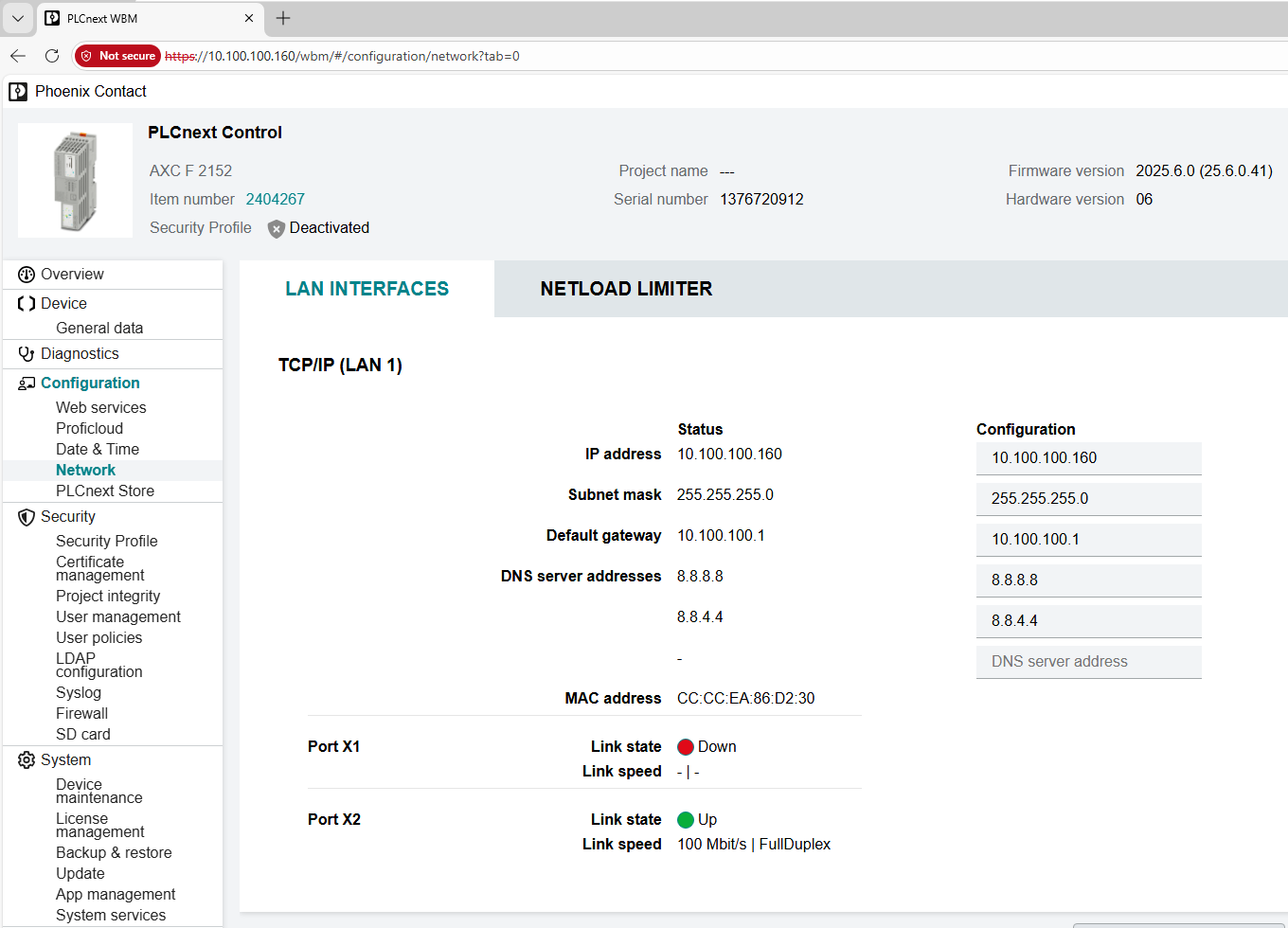Screen dimensions: 1288x928
Task: Click the Subnet mask configuration field
Action: (1089, 499)
